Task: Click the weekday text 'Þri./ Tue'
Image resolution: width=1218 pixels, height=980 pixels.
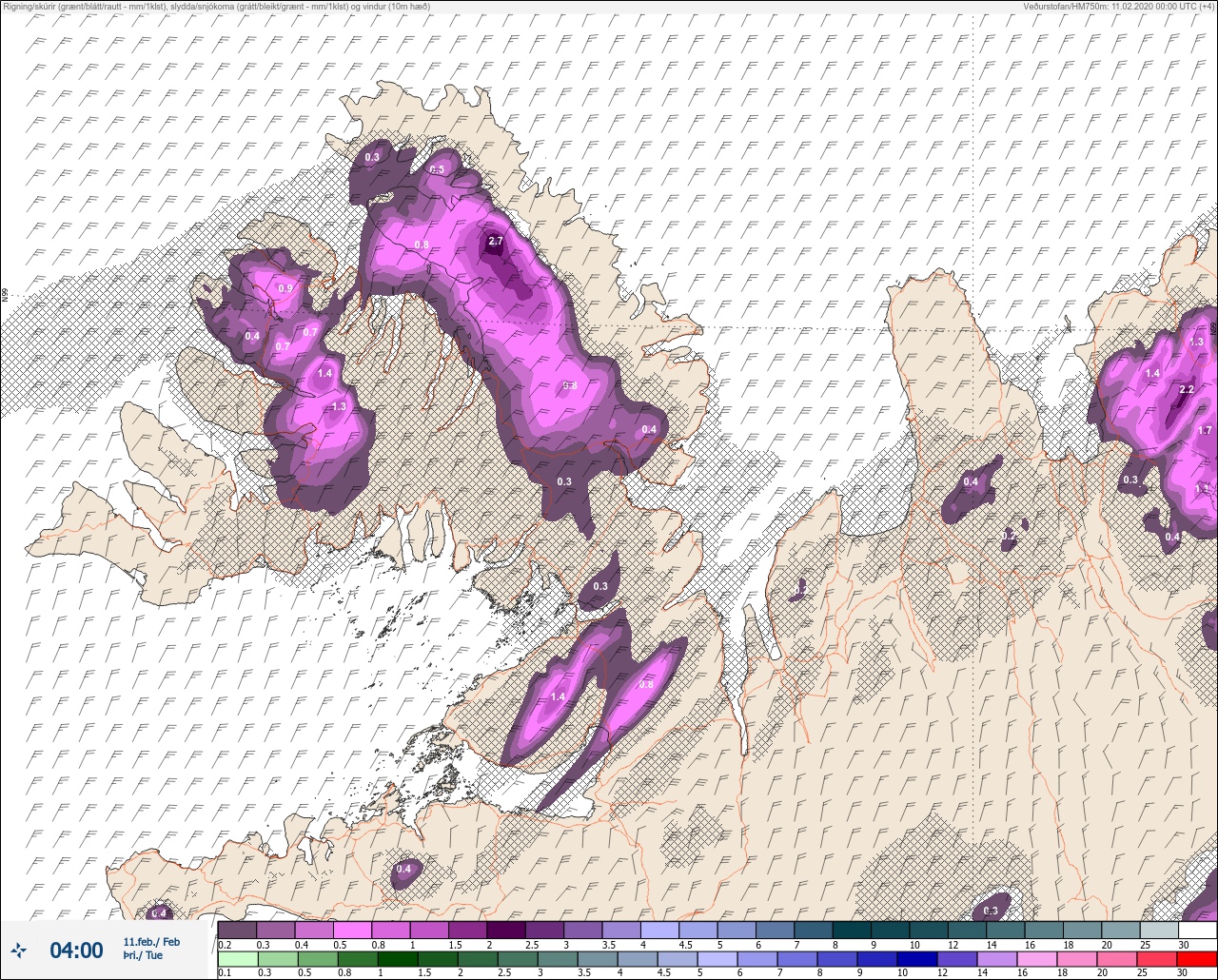Action: [x=143, y=955]
